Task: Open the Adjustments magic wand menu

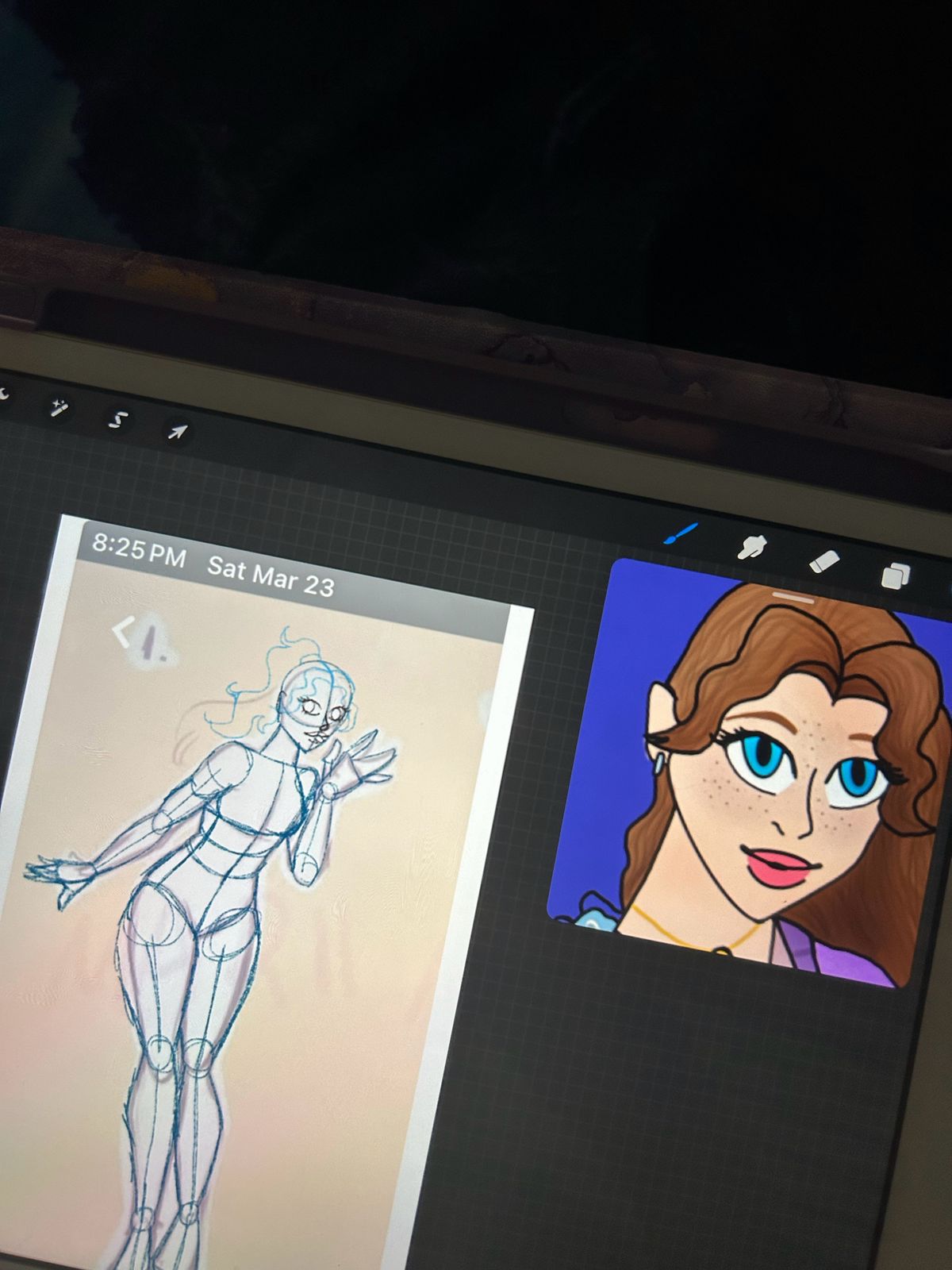Action: point(59,408)
